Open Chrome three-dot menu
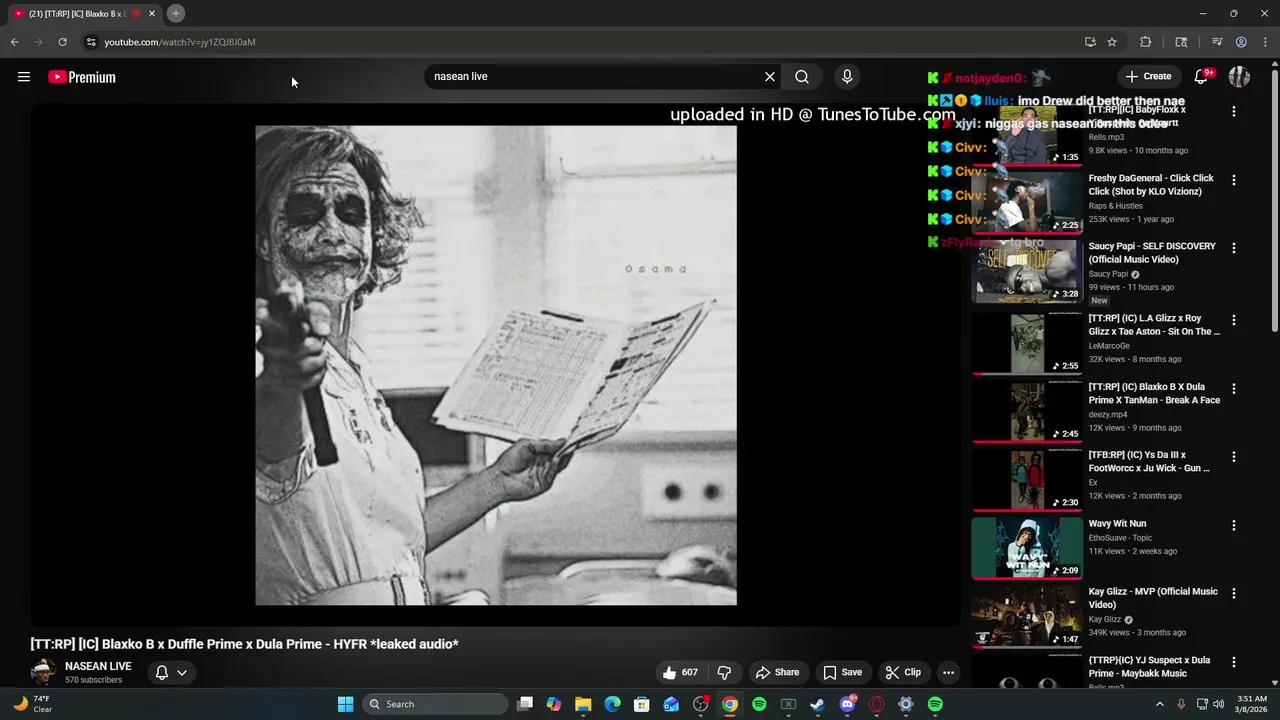 tap(1265, 42)
